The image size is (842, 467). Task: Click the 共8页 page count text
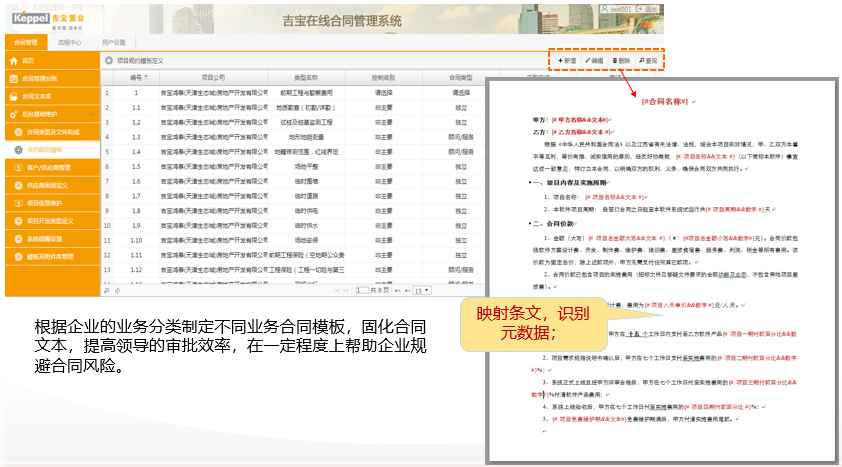coord(380,290)
